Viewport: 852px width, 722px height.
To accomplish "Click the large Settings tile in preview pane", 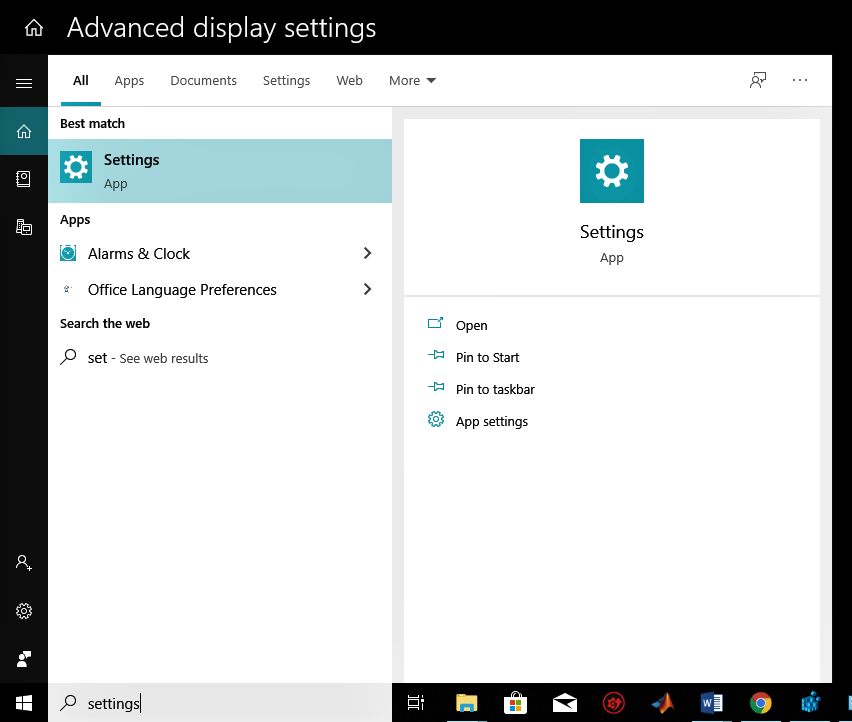I will (612, 171).
